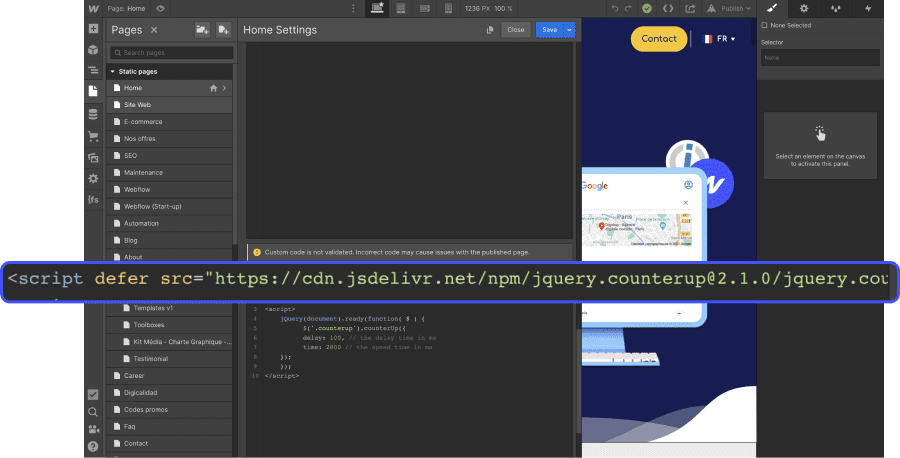Select the desktop base breakpoint
This screenshot has height=458, width=900.
pyautogui.click(x=377, y=8)
